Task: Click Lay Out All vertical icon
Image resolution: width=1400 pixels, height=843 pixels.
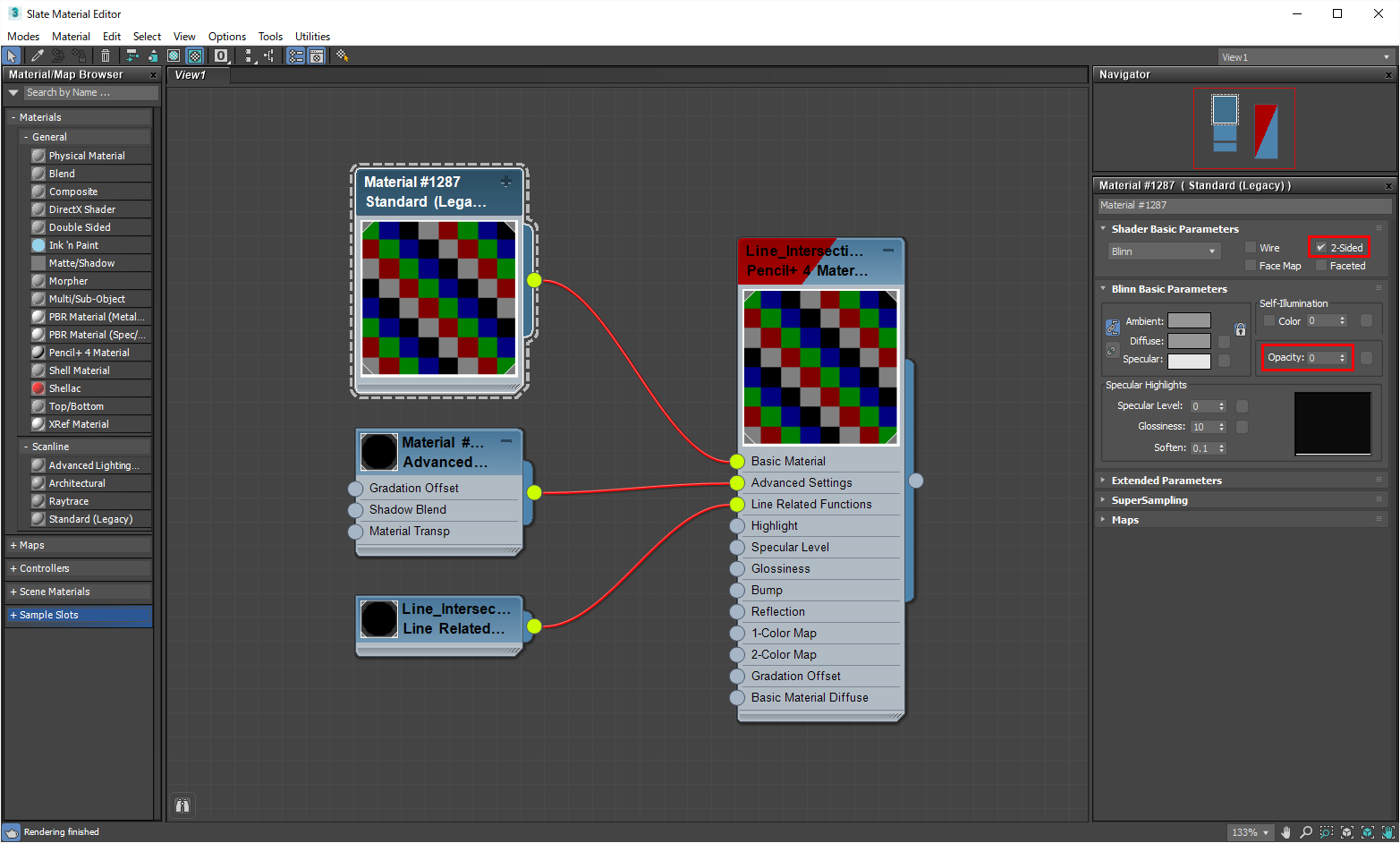Action: click(x=248, y=55)
